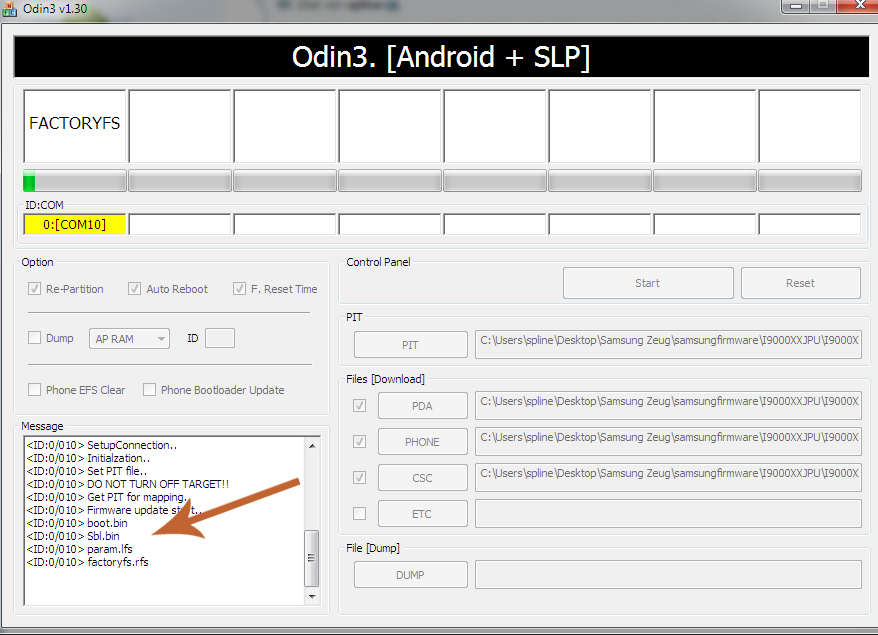Click the CSC file button
Image resolution: width=878 pixels, height=635 pixels.
(x=423, y=478)
